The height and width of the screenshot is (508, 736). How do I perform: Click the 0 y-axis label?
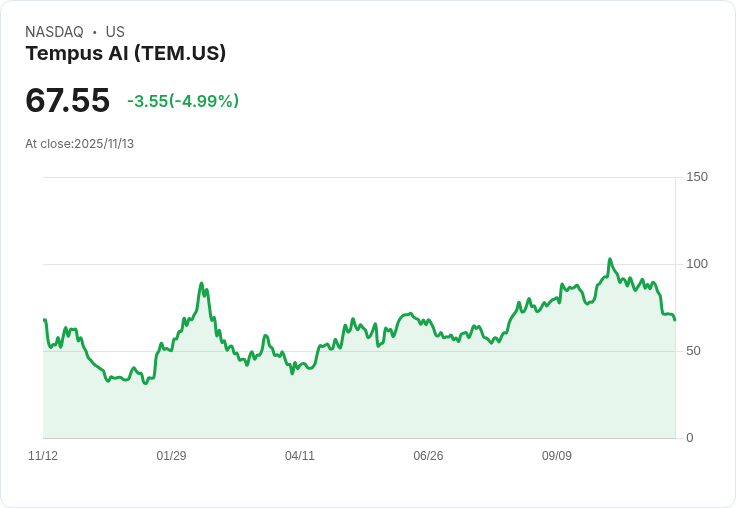691,438
